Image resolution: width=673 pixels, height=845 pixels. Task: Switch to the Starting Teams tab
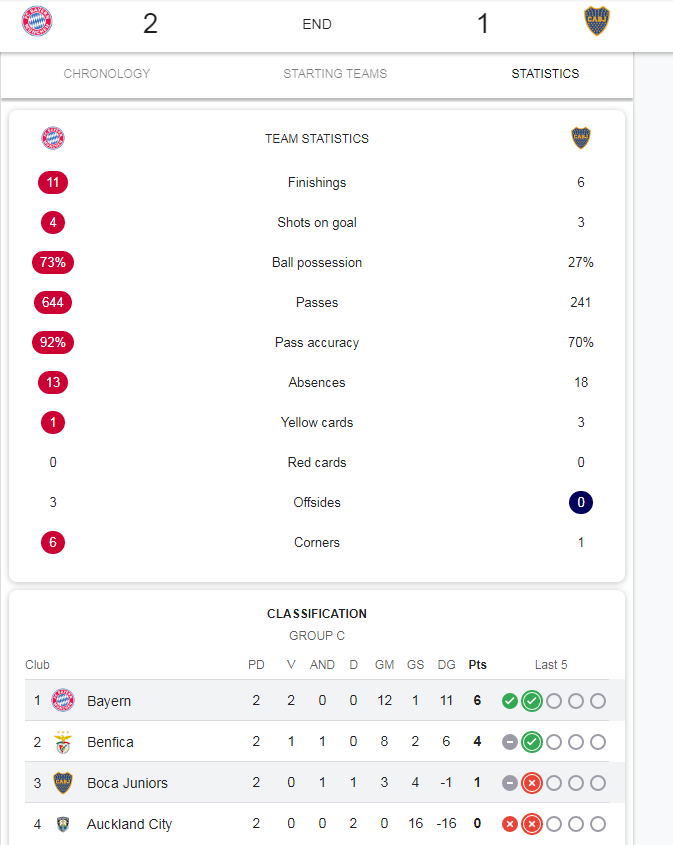point(335,74)
